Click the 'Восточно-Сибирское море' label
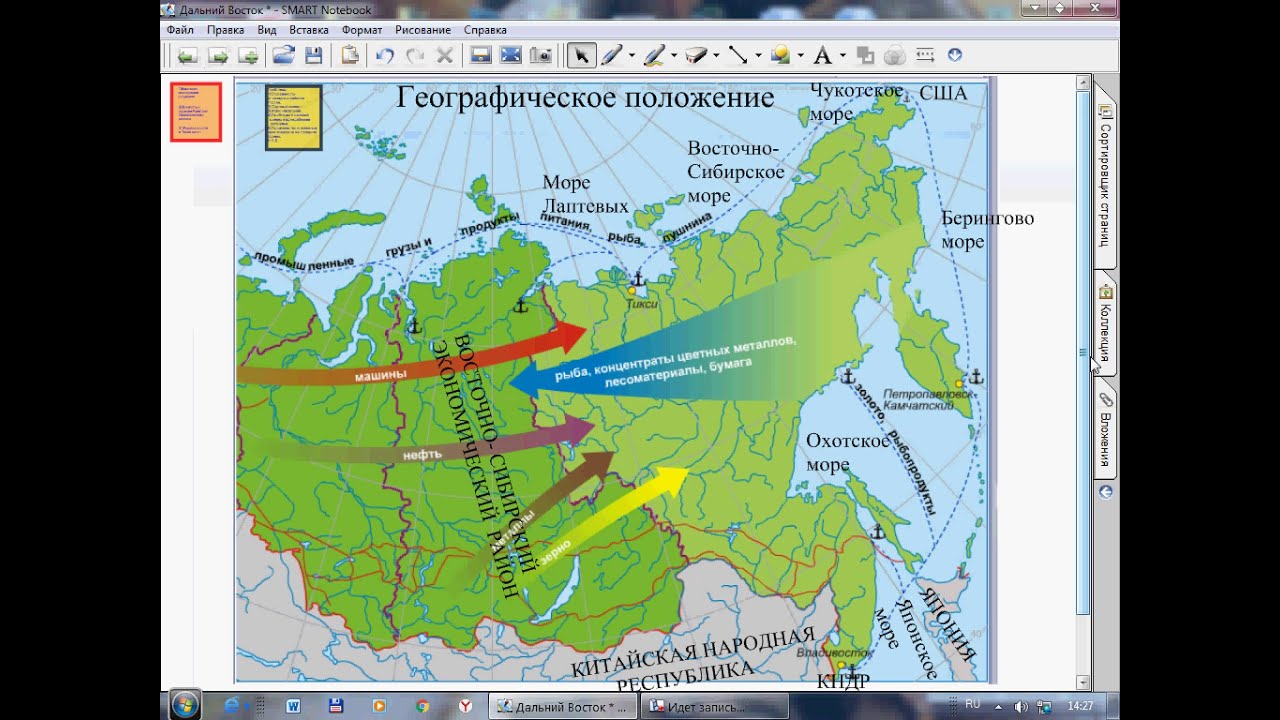 point(736,171)
